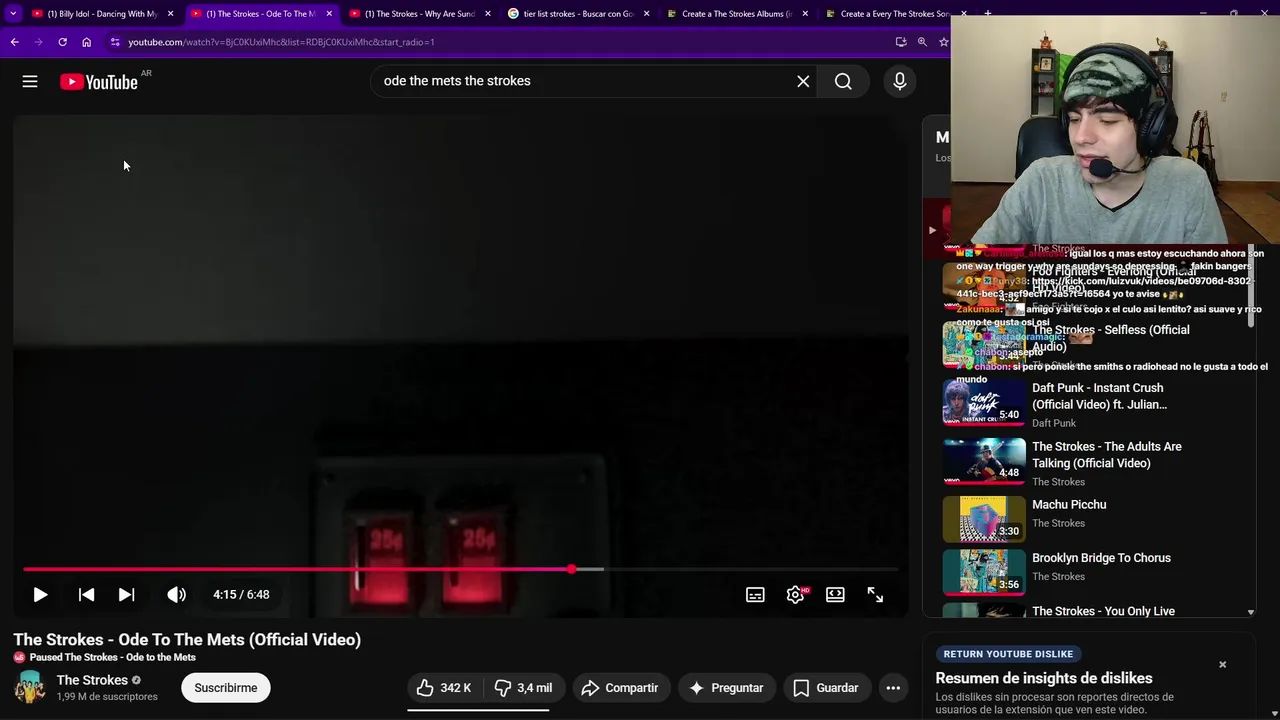
Task: Open The Adults Are Talking title
Action: (1106, 455)
